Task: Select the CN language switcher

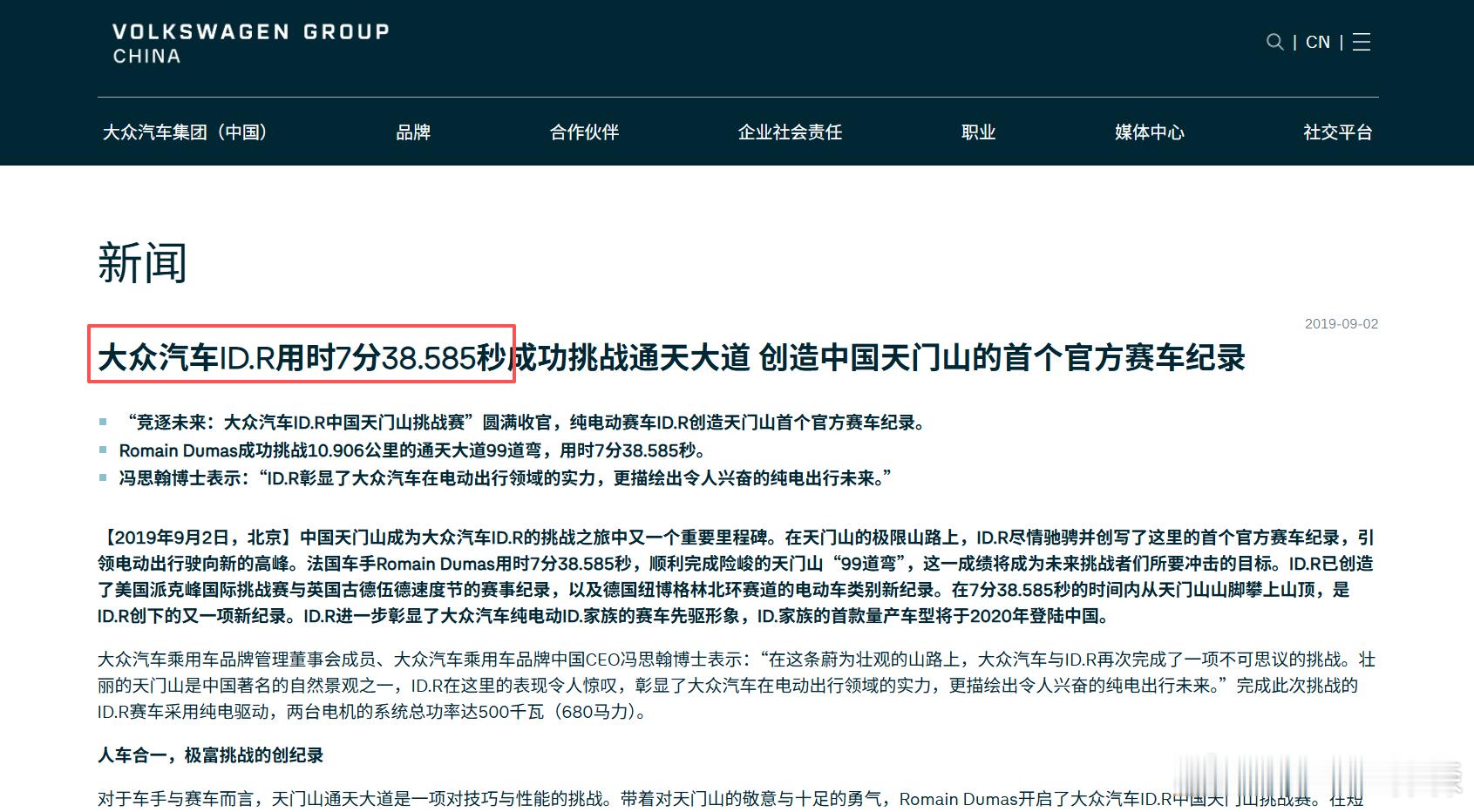Action: click(1317, 42)
